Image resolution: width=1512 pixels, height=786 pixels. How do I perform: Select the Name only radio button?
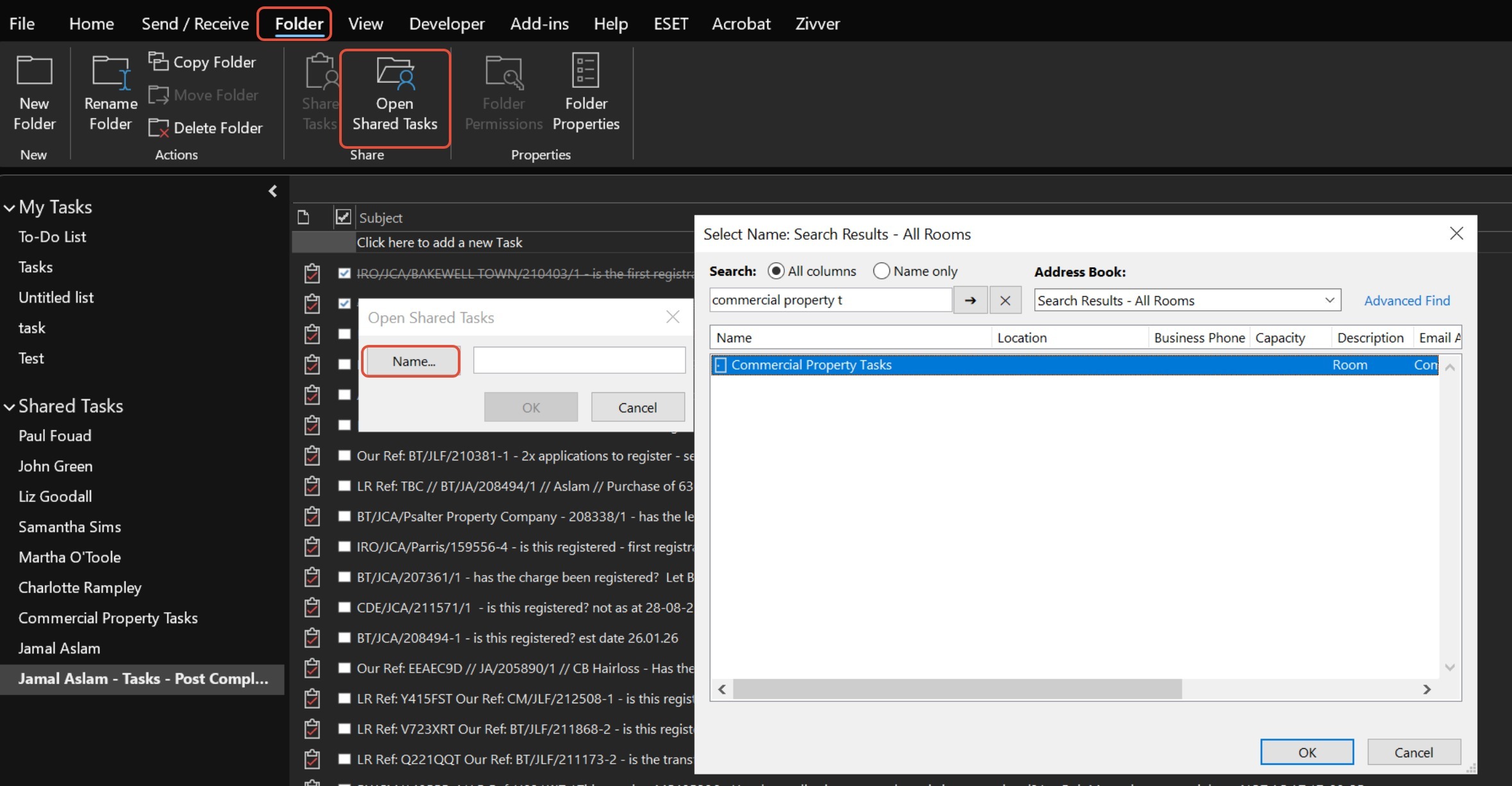point(882,271)
